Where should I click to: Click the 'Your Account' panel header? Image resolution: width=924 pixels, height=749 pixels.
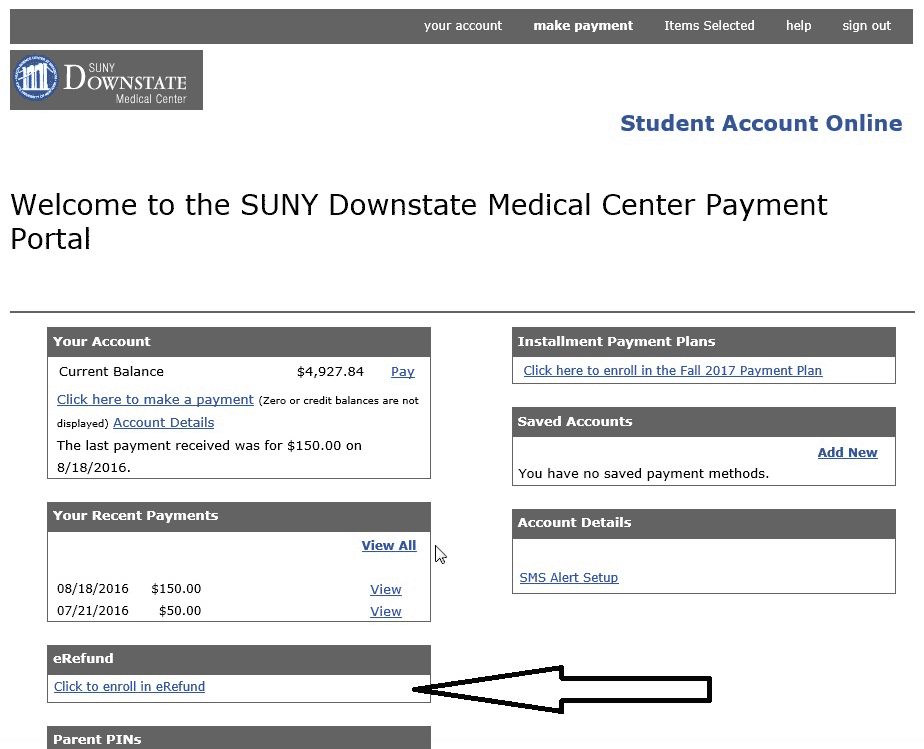239,342
